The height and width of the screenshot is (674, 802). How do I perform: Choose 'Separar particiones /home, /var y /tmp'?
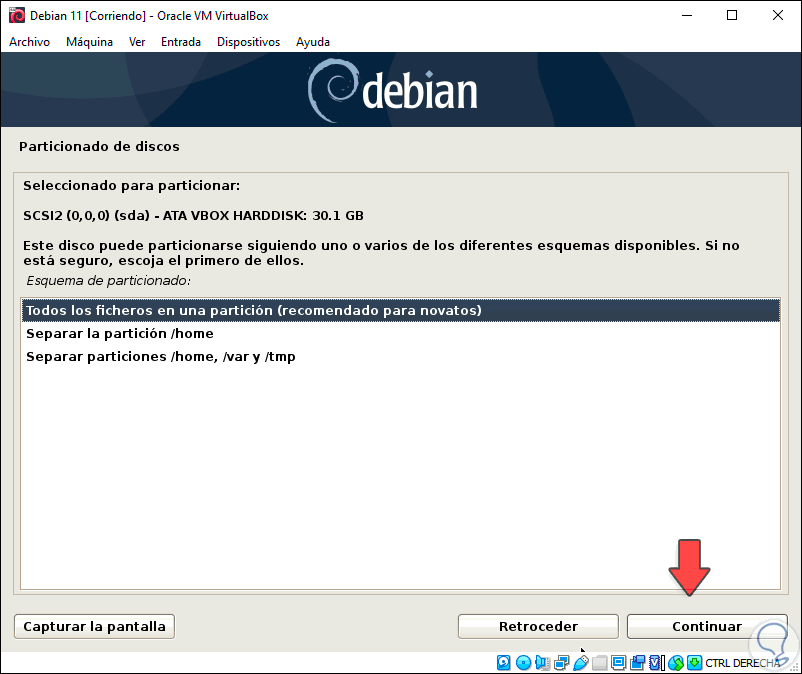pyautogui.click(x=400, y=356)
